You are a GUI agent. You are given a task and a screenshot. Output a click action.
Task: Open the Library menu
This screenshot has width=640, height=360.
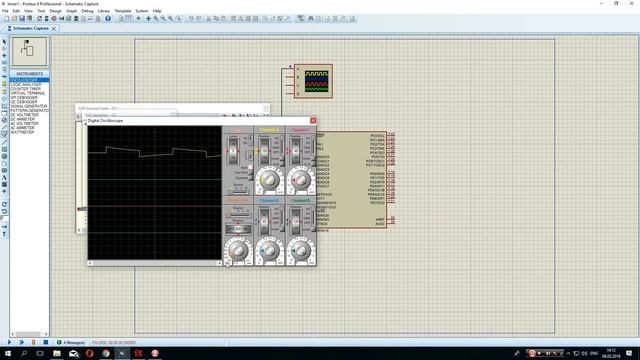pyautogui.click(x=104, y=11)
